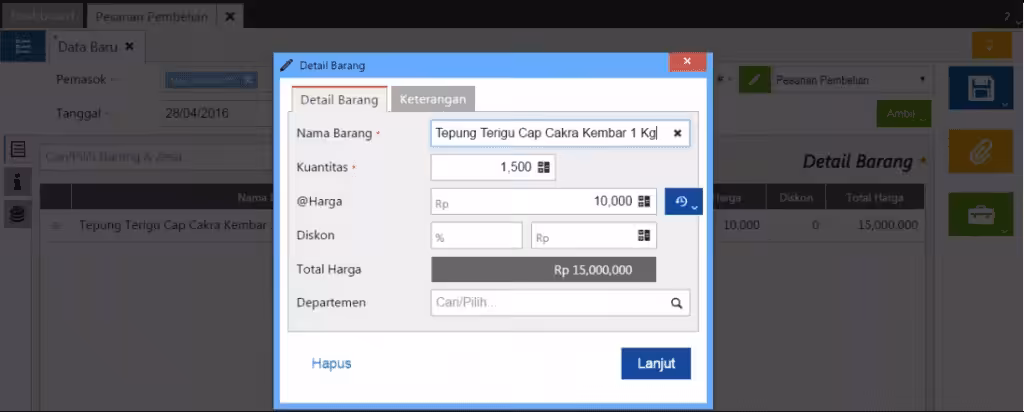Click the orange button at top right
Screen dimensions: 1024x412
tap(991, 45)
